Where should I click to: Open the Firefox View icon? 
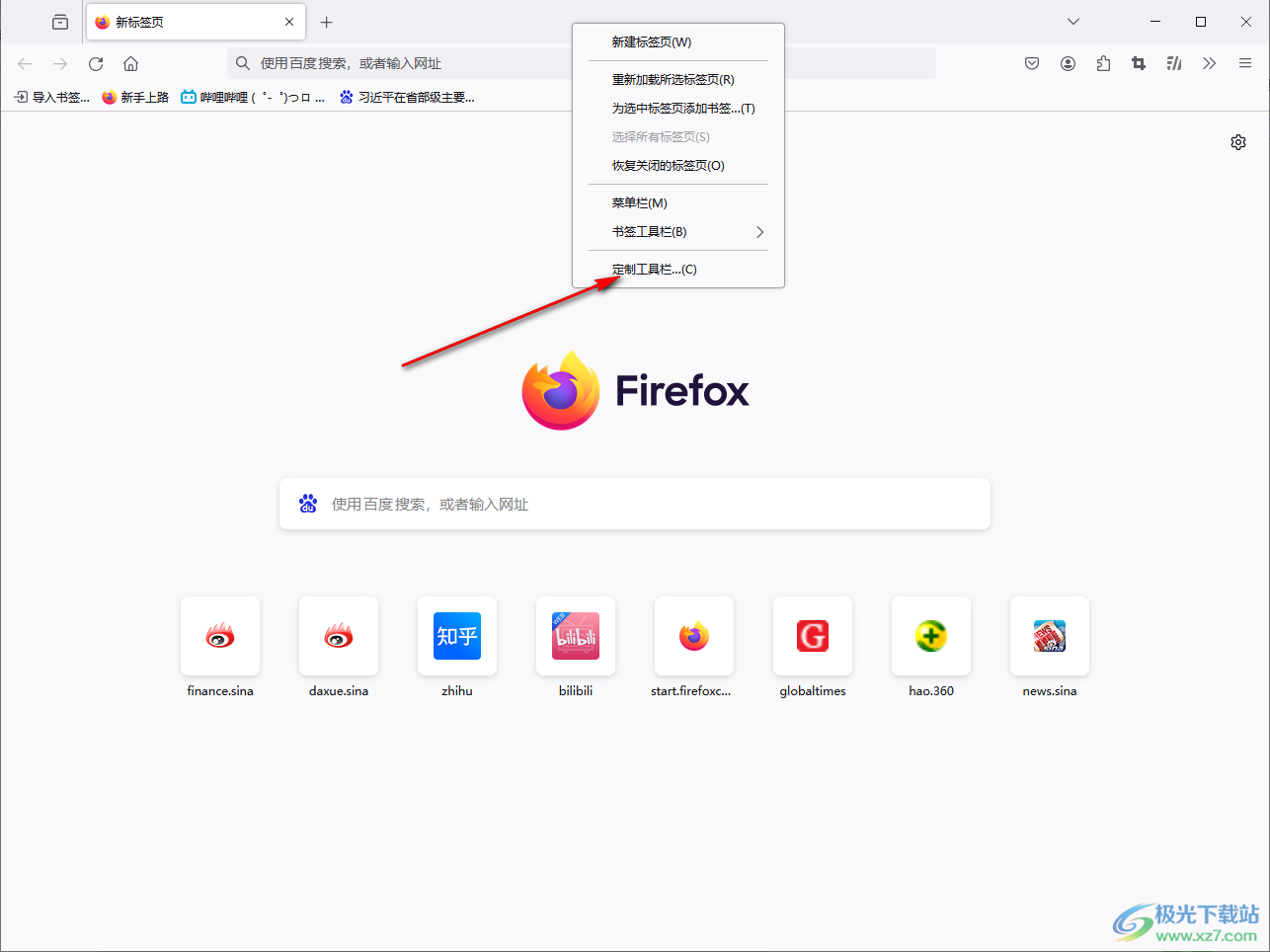[x=60, y=22]
